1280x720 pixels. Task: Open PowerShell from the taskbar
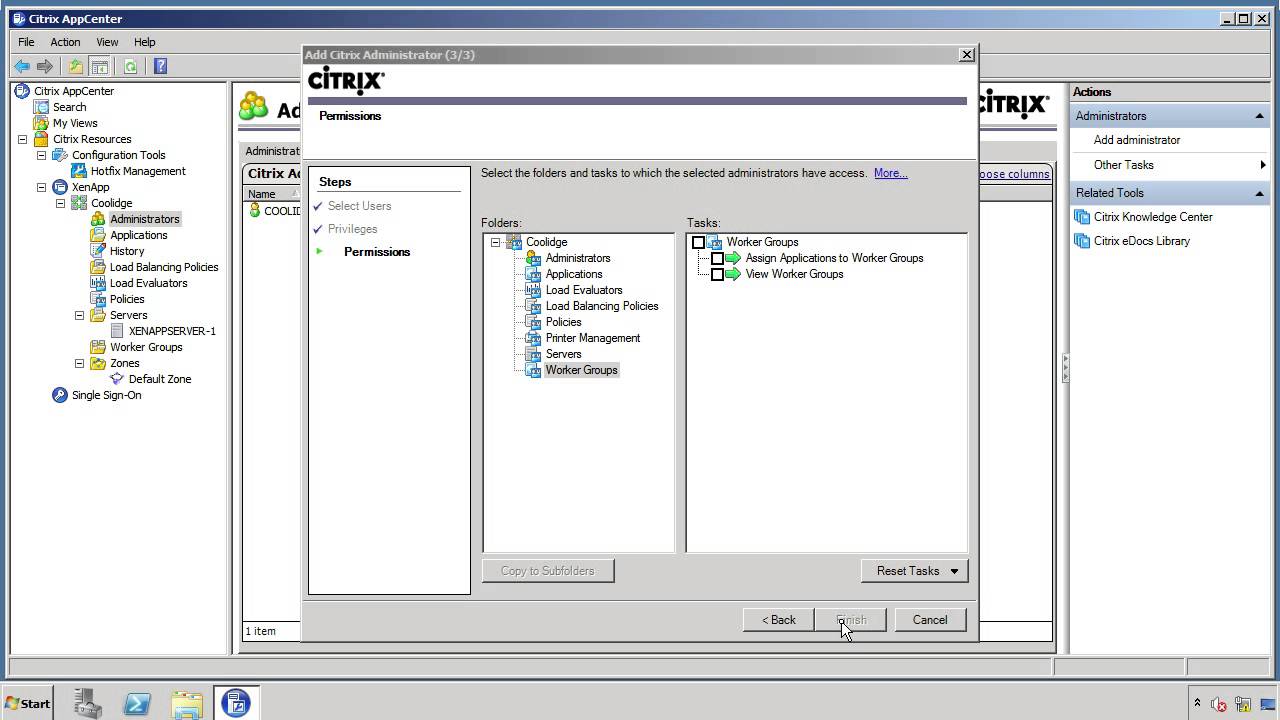click(137, 703)
